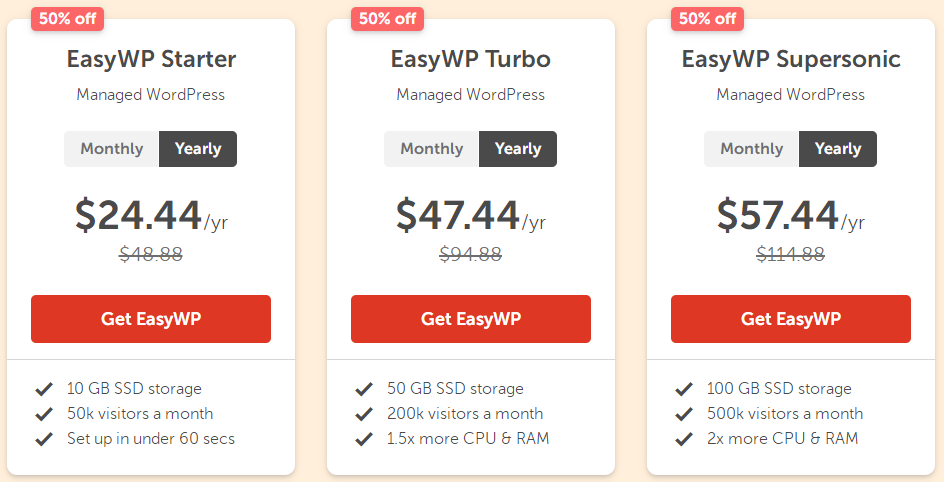This screenshot has height=482, width=944.
Task: Click checkmark beside 50k visitors a month
Action: (x=44, y=414)
